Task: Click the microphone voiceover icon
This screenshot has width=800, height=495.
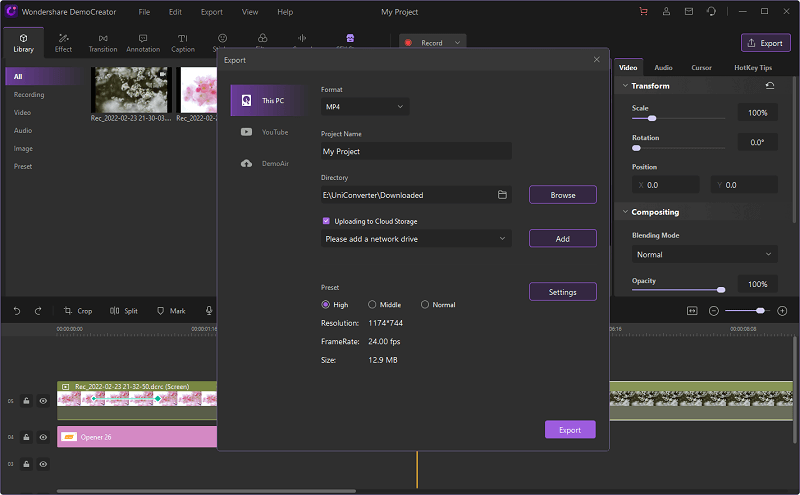Action: 209,311
